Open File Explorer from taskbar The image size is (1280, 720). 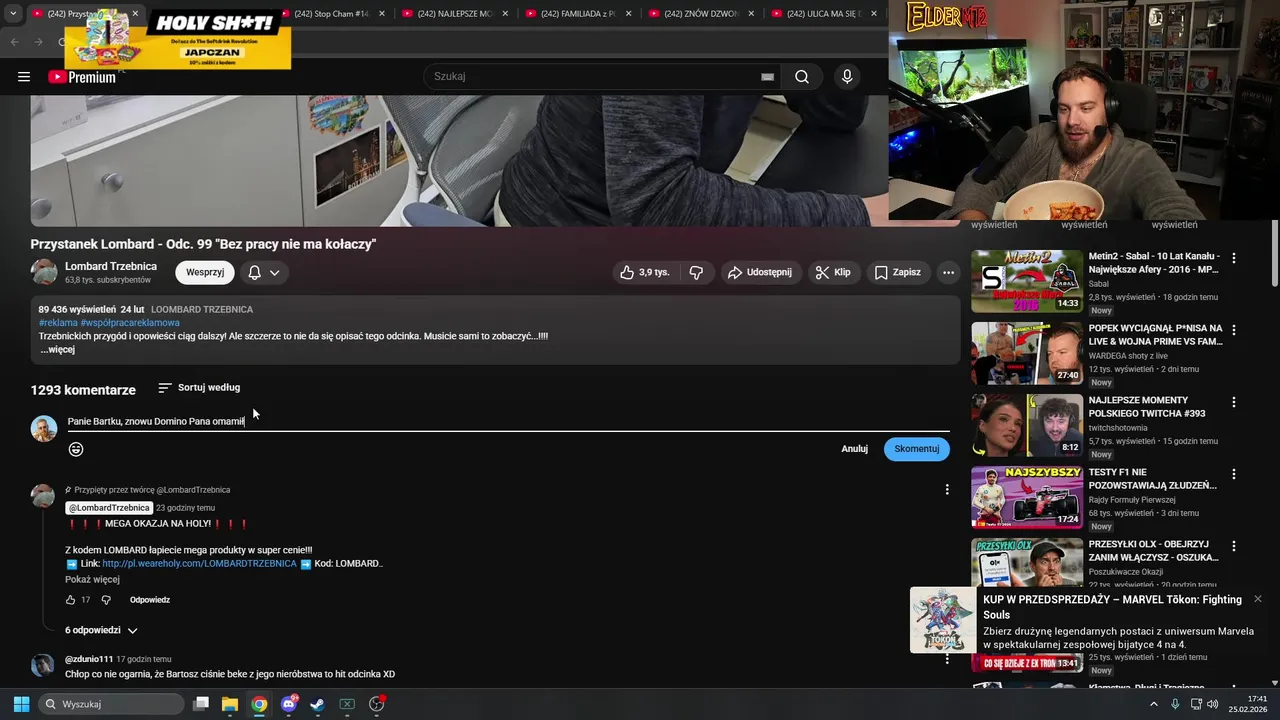pyautogui.click(x=229, y=704)
